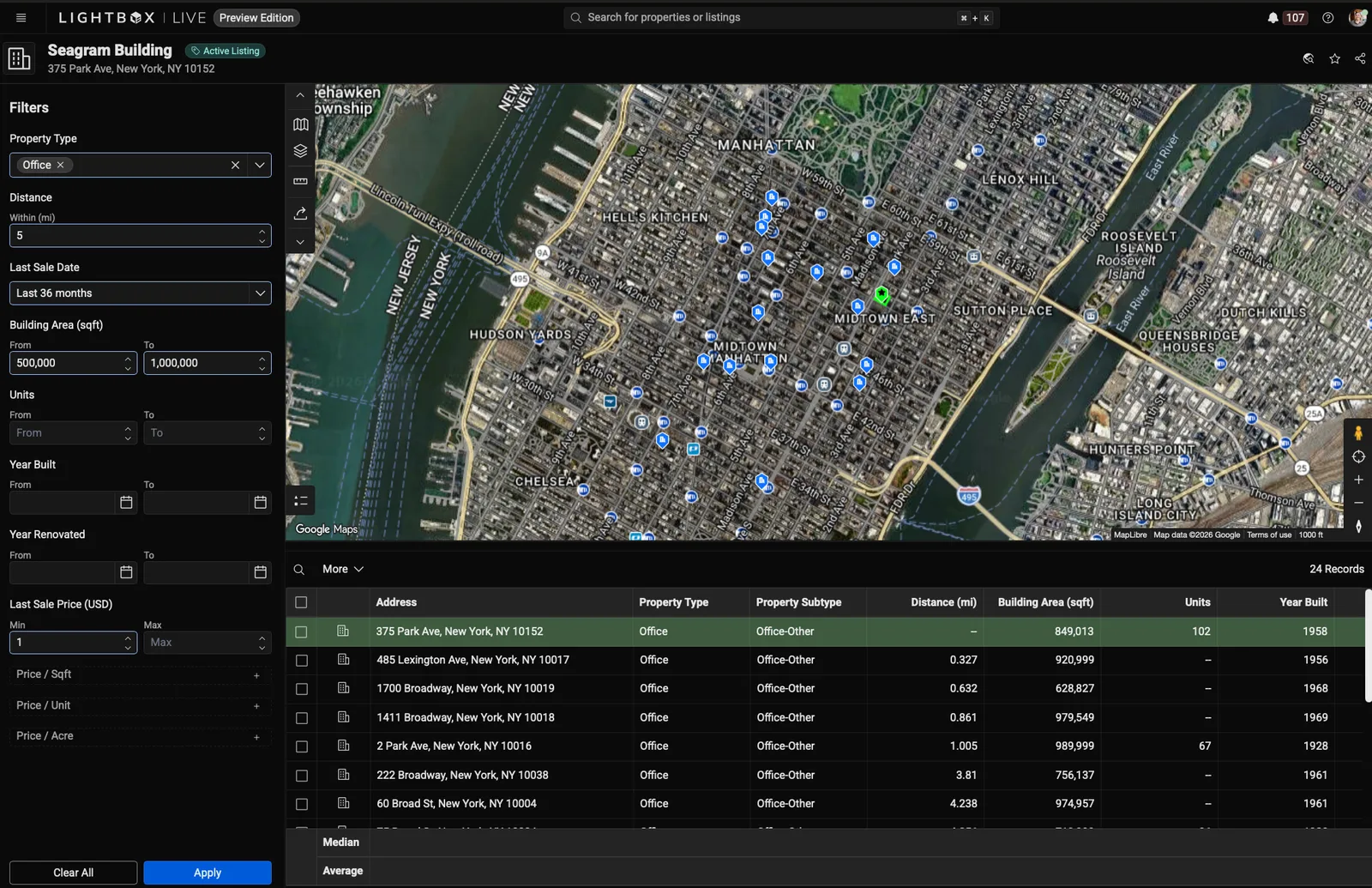Open the hamburger navigation menu
This screenshot has height=888, width=1372.
(21, 17)
